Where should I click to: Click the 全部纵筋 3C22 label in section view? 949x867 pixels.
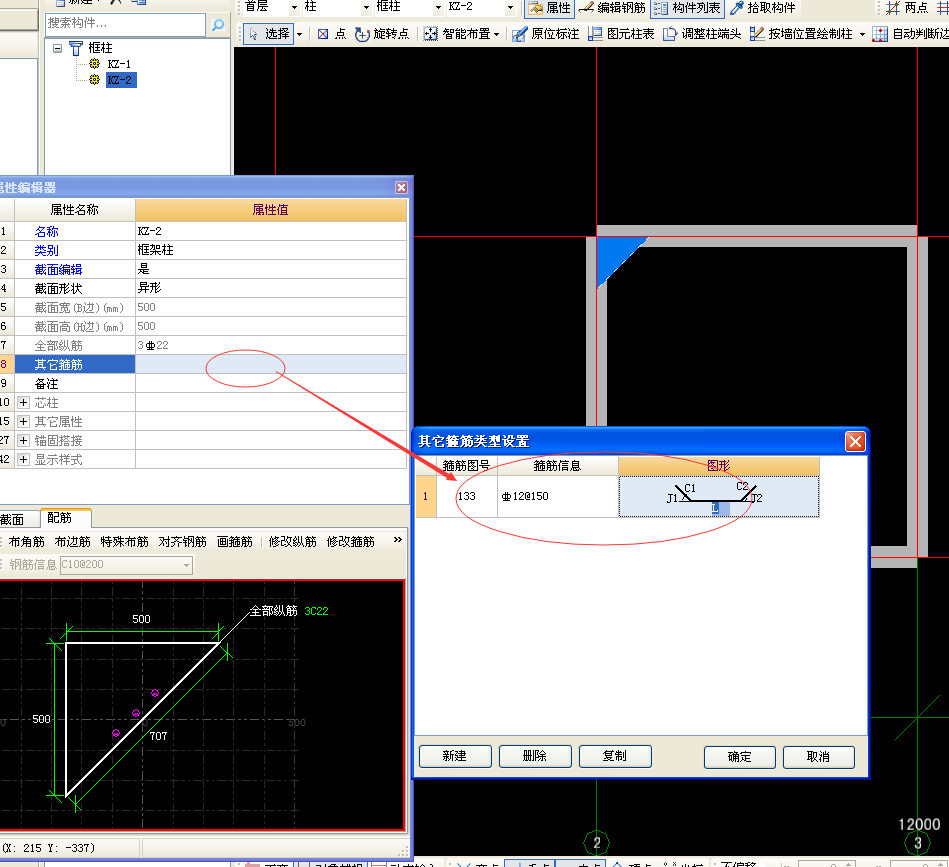point(289,611)
